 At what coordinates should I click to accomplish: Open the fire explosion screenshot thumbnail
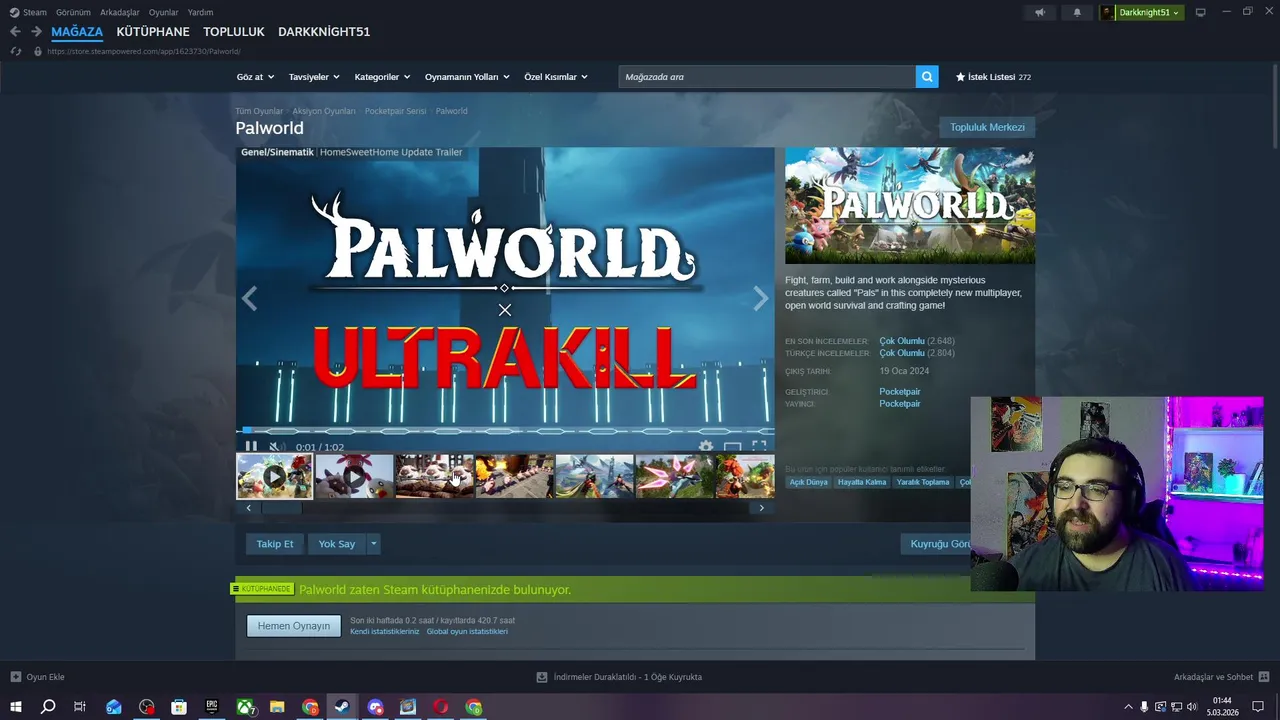(x=514, y=476)
